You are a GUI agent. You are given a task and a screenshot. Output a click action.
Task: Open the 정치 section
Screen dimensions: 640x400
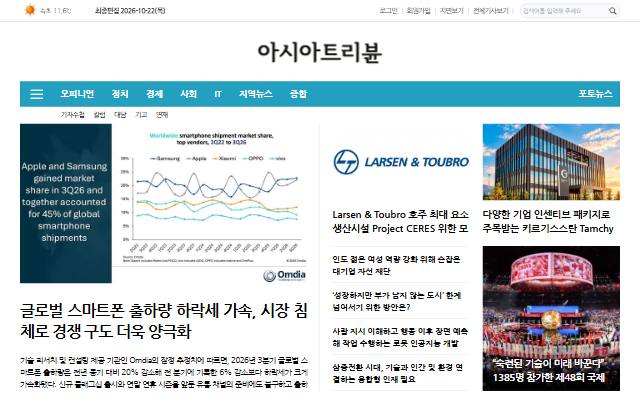coord(120,94)
